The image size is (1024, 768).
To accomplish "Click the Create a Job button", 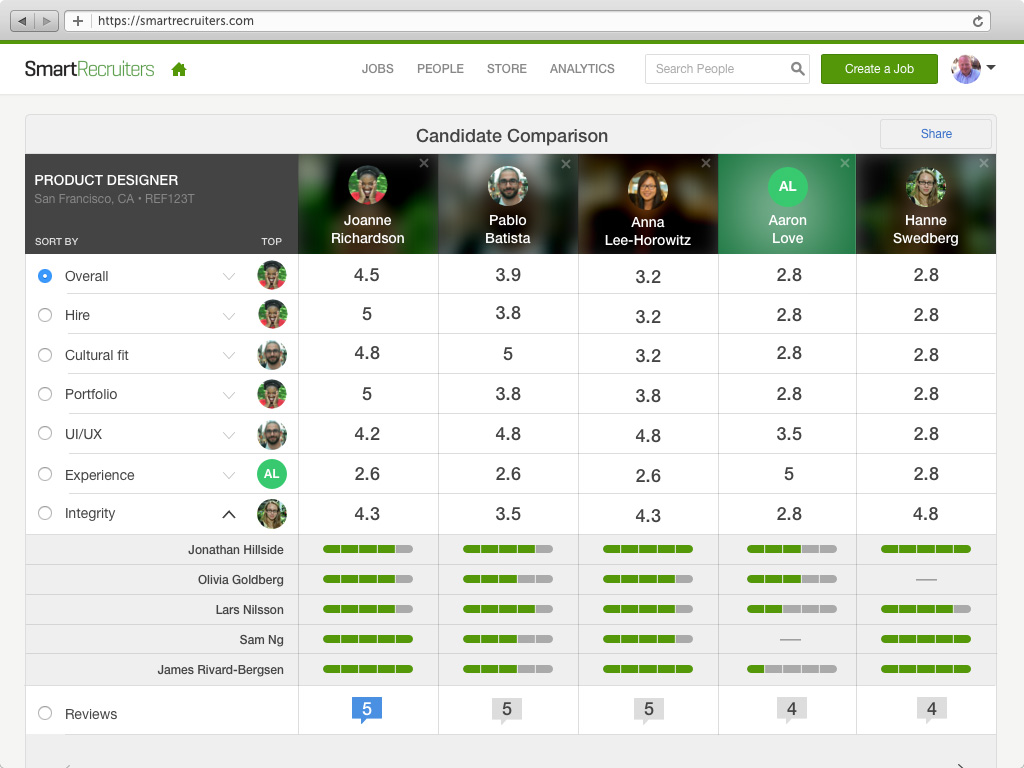I will pos(879,69).
